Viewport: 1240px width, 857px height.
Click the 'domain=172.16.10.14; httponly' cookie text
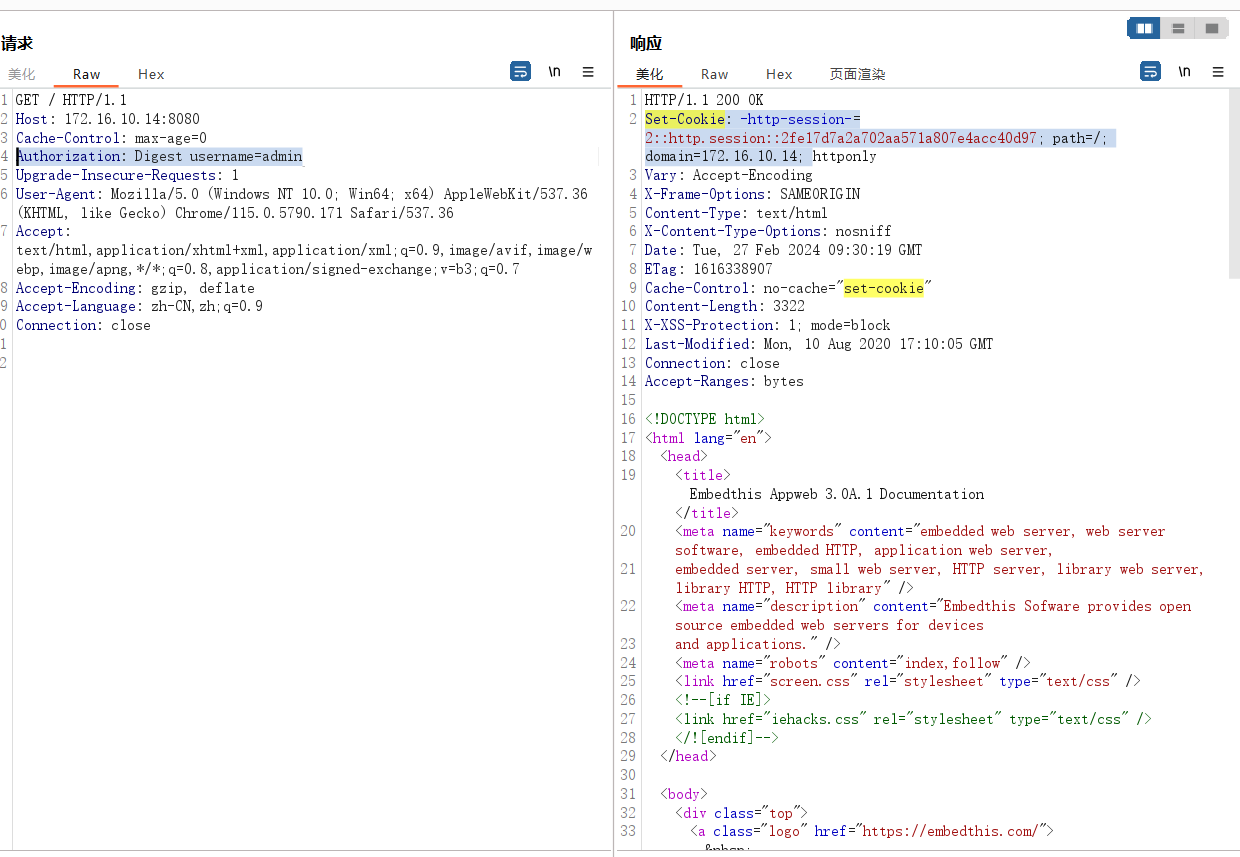pos(761,156)
